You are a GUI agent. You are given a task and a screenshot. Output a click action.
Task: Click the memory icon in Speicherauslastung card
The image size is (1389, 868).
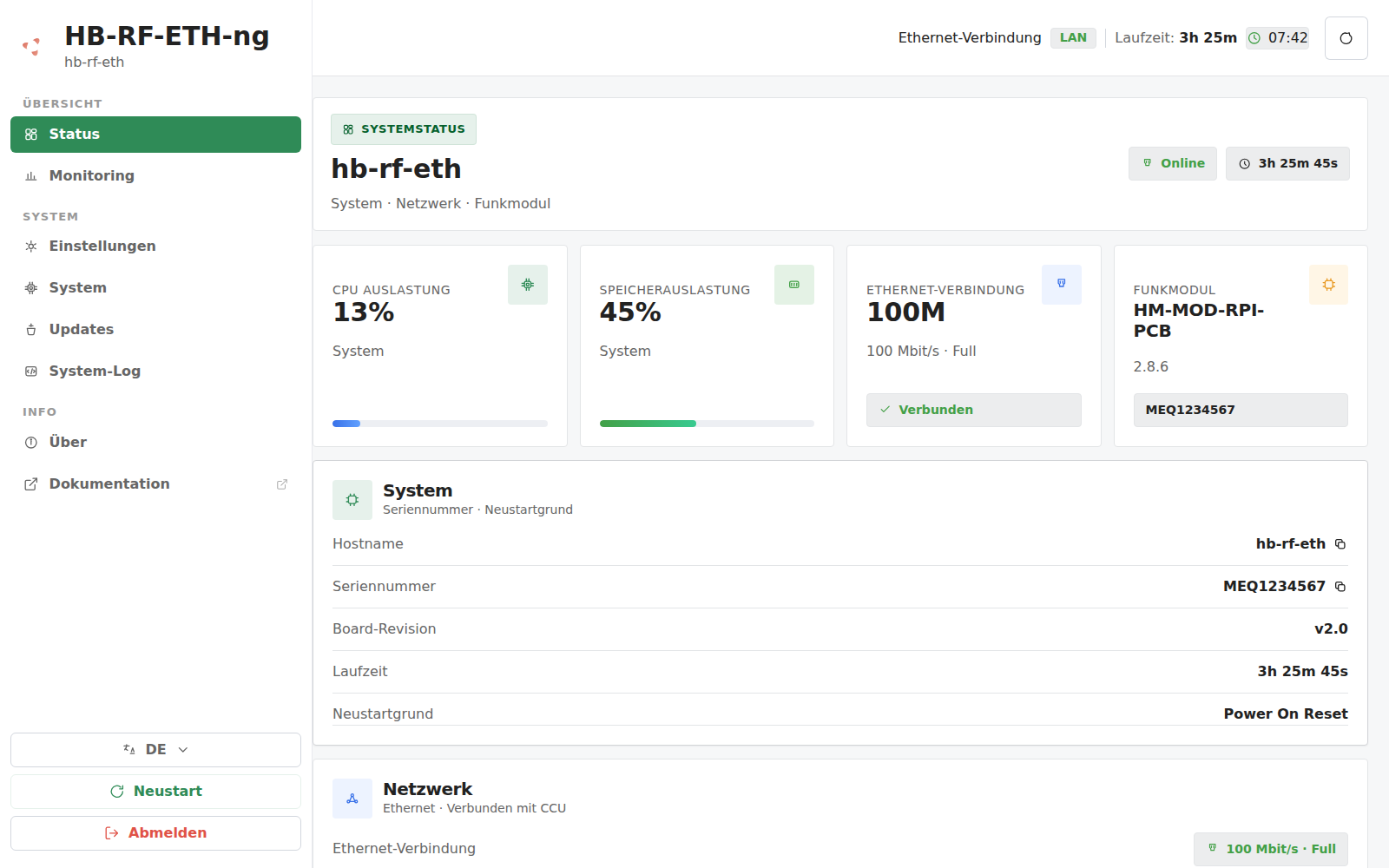(x=794, y=285)
